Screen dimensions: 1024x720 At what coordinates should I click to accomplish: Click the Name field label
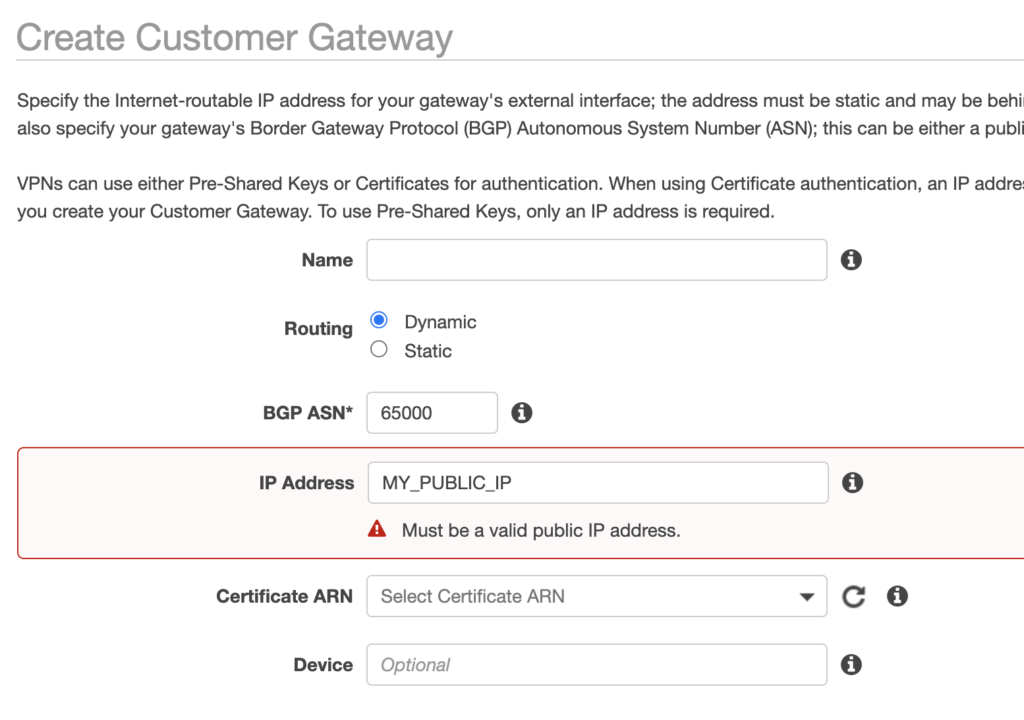pos(327,260)
